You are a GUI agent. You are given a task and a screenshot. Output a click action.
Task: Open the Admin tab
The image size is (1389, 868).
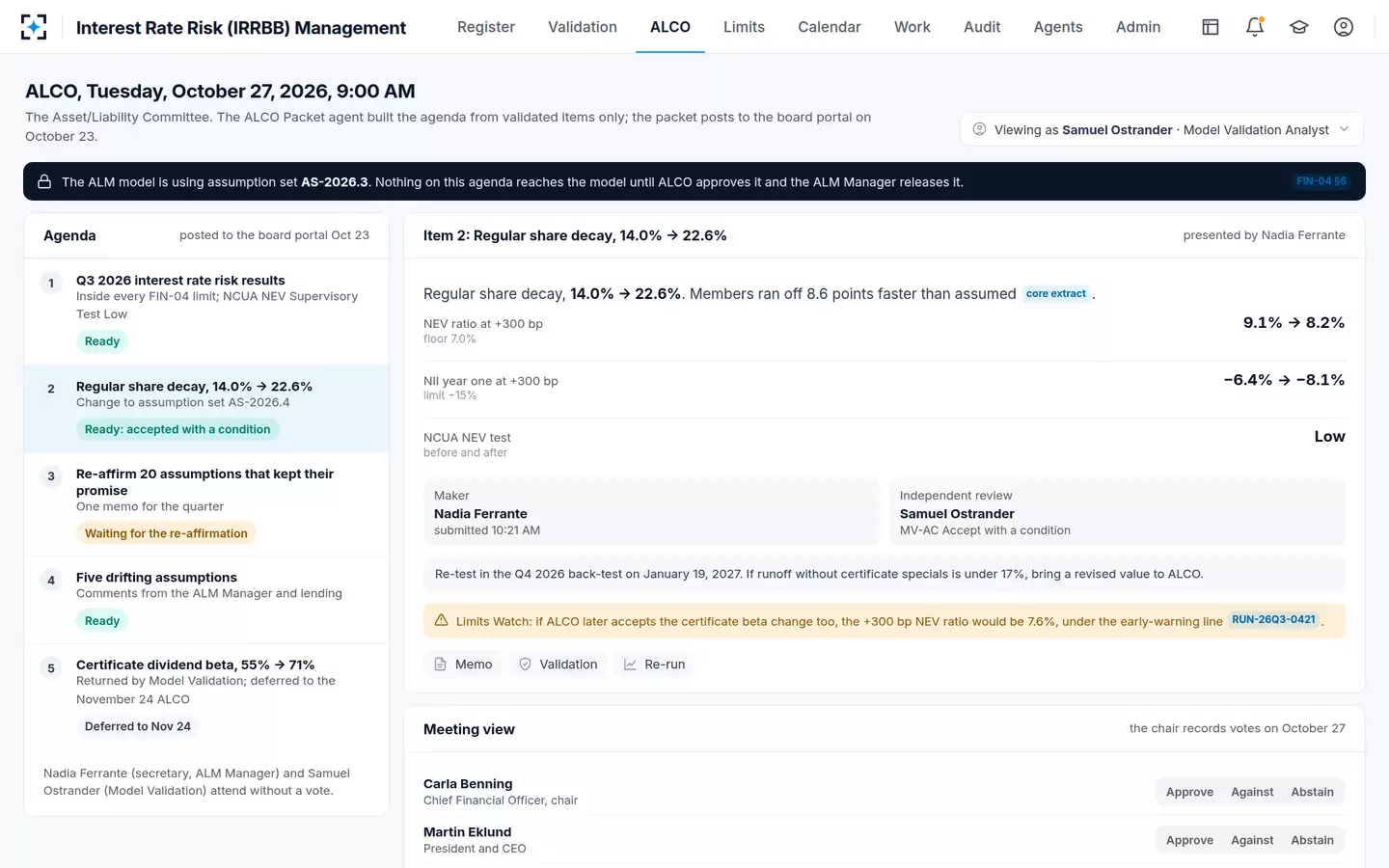[1138, 27]
